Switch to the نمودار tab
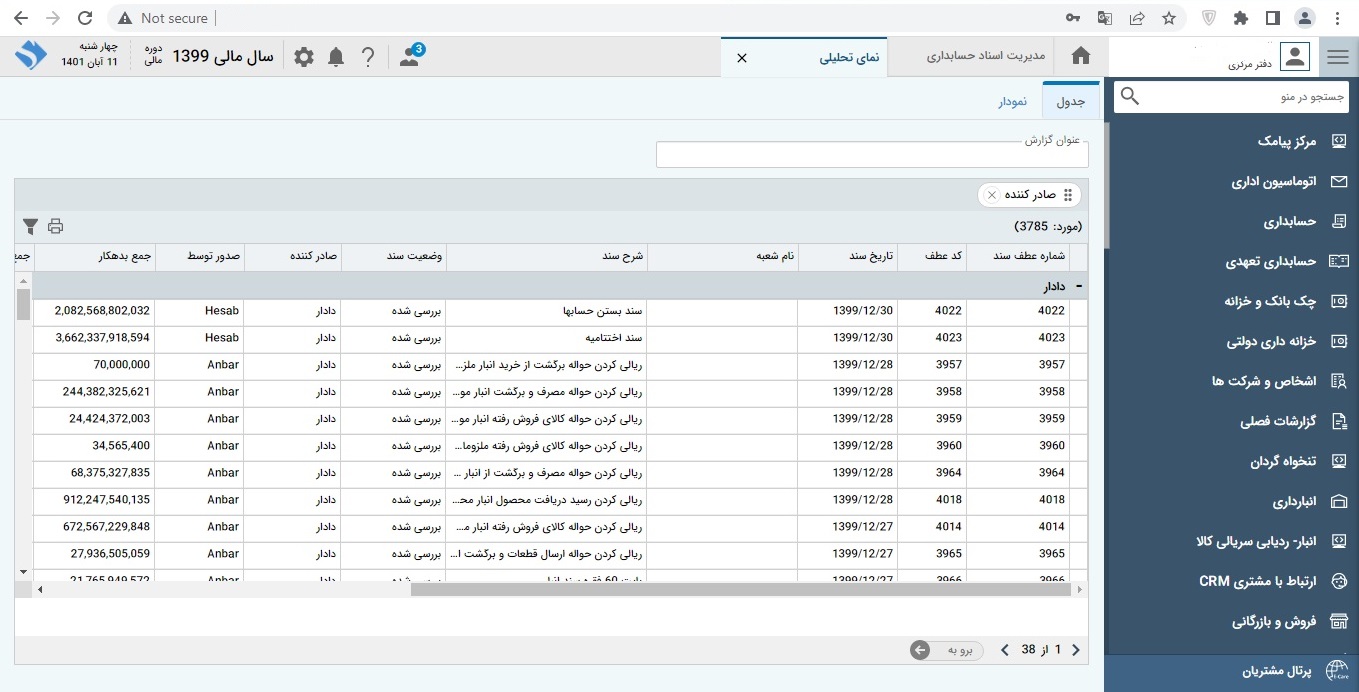This screenshot has width=1359, height=692. point(1012,102)
